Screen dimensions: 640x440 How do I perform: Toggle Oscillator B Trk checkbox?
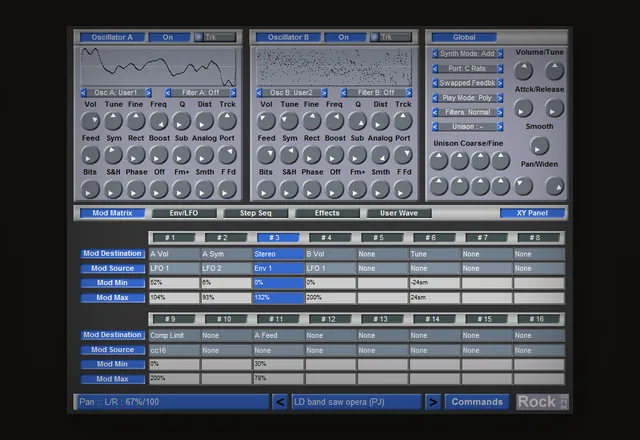pos(374,37)
